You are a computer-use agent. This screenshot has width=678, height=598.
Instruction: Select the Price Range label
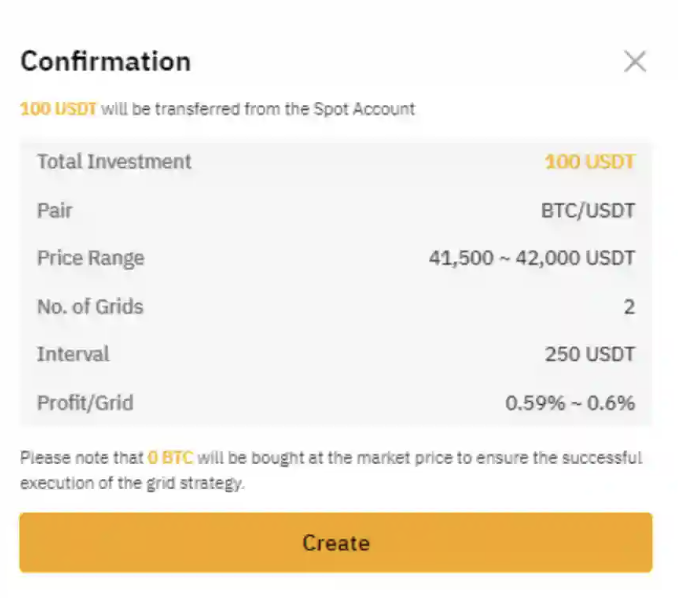[91, 258]
